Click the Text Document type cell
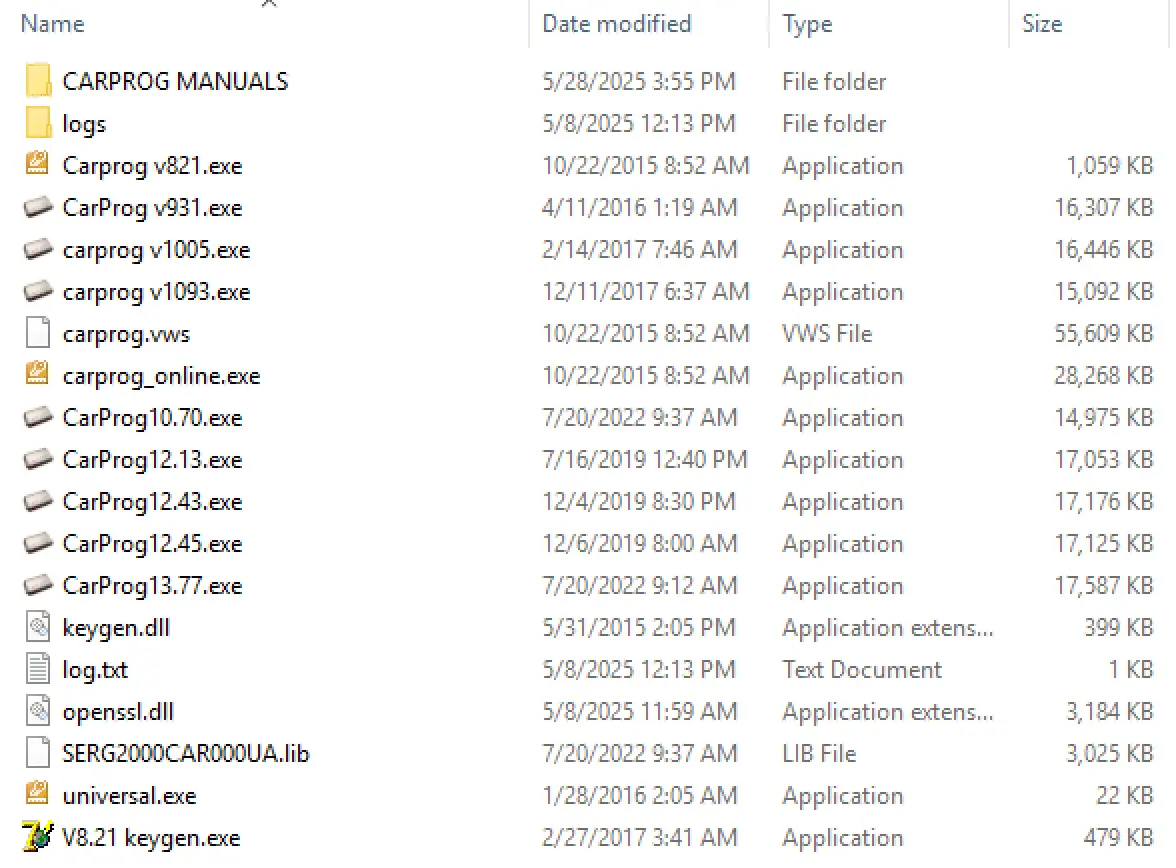Image resolution: width=1176 pixels, height=868 pixels. 862,669
